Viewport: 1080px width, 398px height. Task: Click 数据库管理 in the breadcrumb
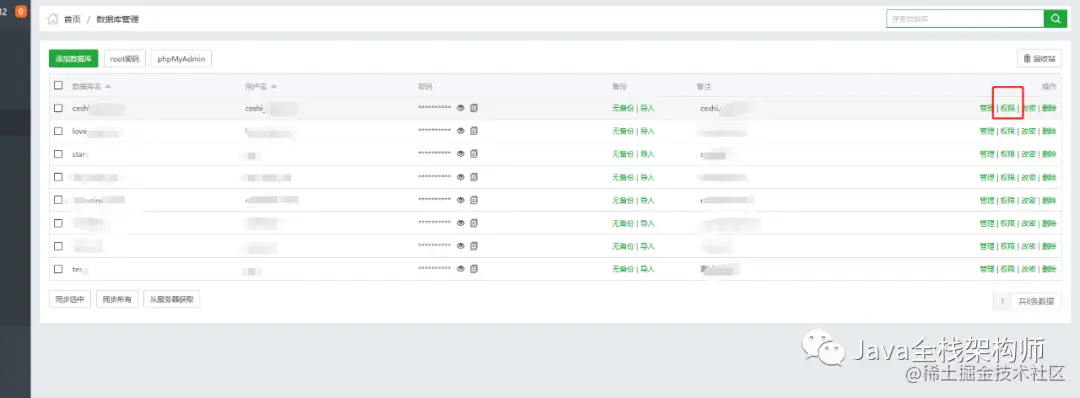(x=118, y=19)
